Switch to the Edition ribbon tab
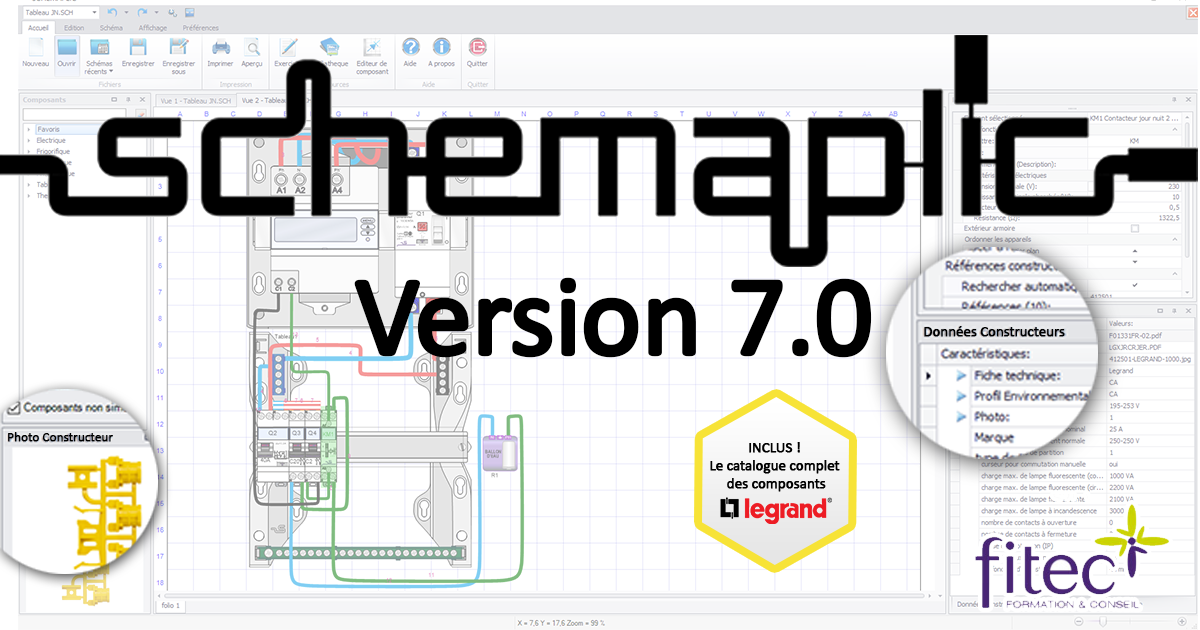The height and width of the screenshot is (630, 1200). (74, 28)
